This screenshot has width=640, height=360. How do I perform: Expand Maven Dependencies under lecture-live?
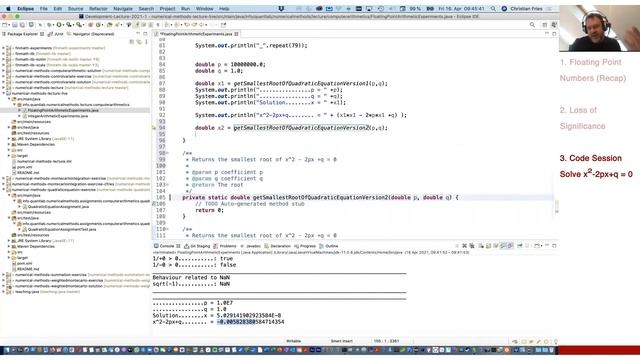pyautogui.click(x=9, y=144)
